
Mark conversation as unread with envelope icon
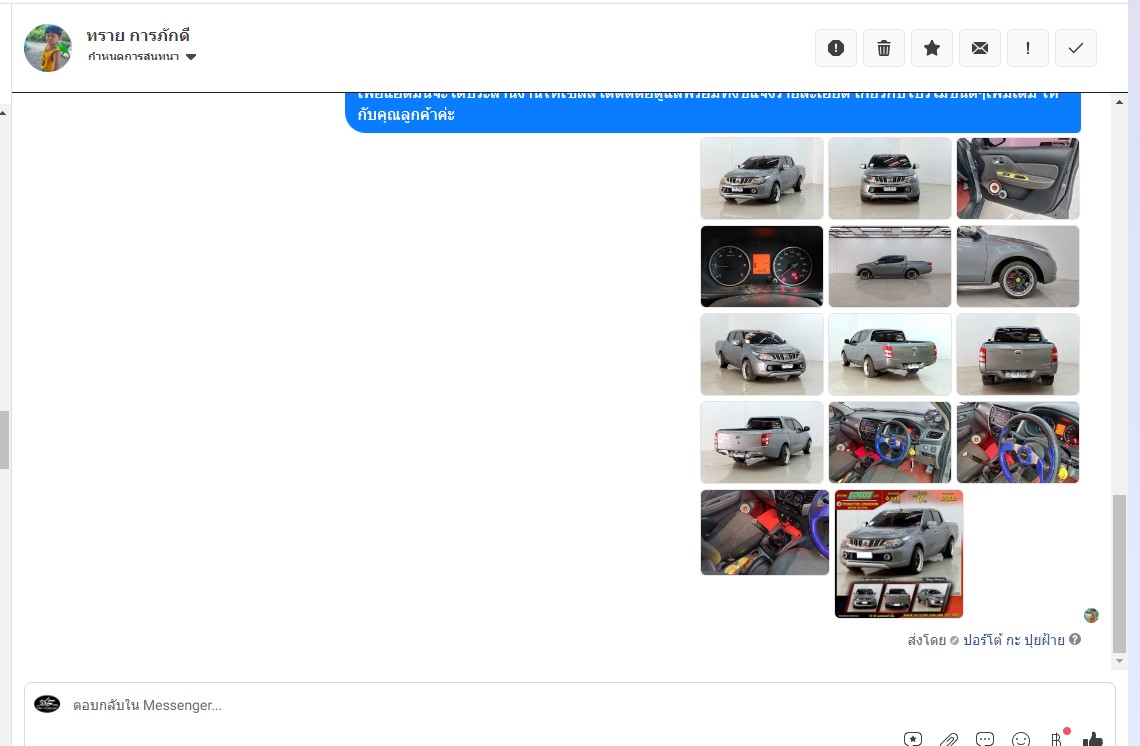tap(980, 48)
